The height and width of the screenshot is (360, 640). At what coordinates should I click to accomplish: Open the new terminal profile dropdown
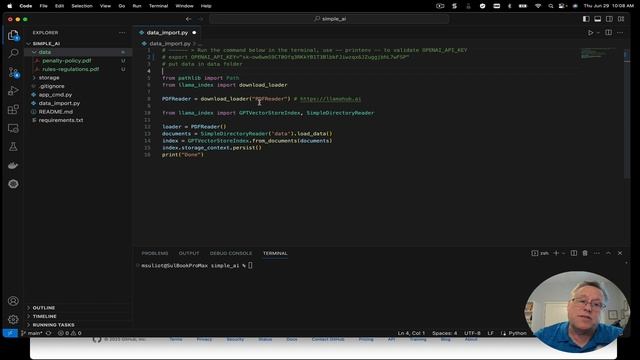click(564, 253)
